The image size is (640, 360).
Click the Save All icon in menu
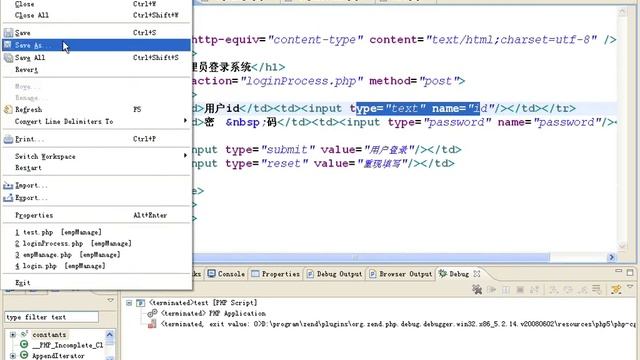click(8, 58)
